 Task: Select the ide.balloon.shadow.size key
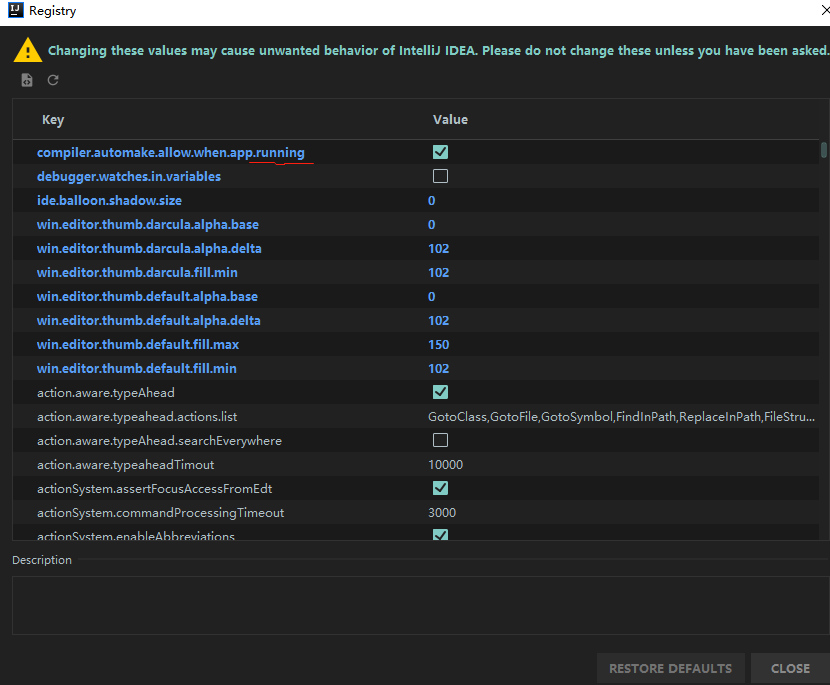point(109,201)
